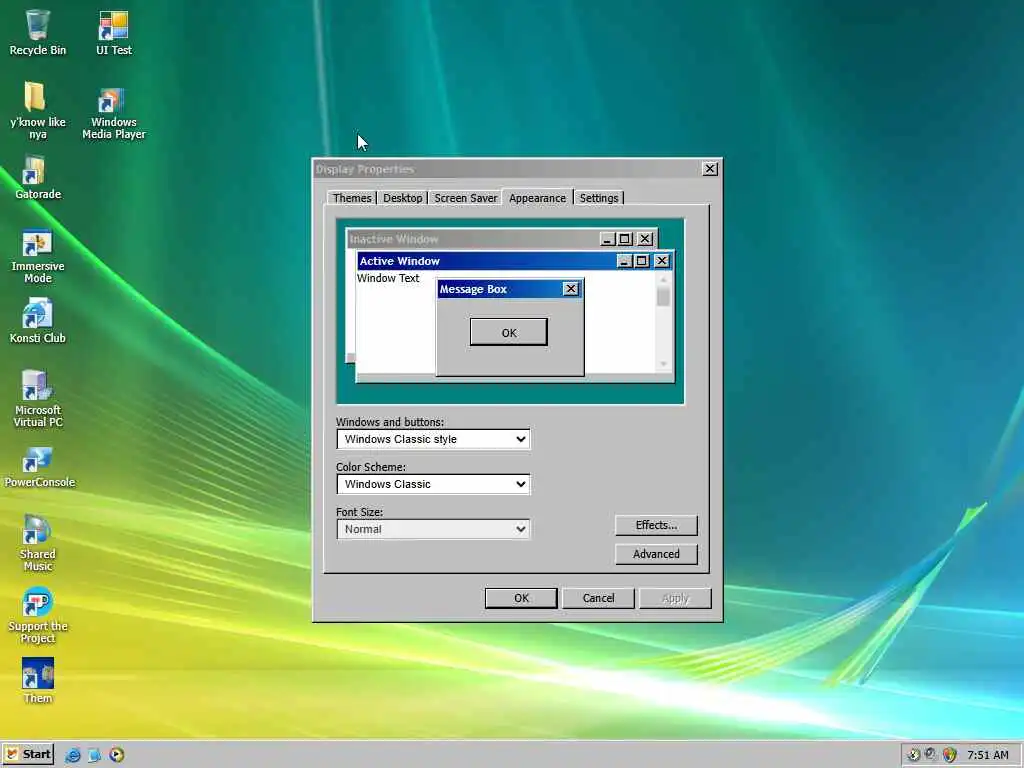Switch to the Desktop tab
This screenshot has width=1024, height=768.
(402, 198)
